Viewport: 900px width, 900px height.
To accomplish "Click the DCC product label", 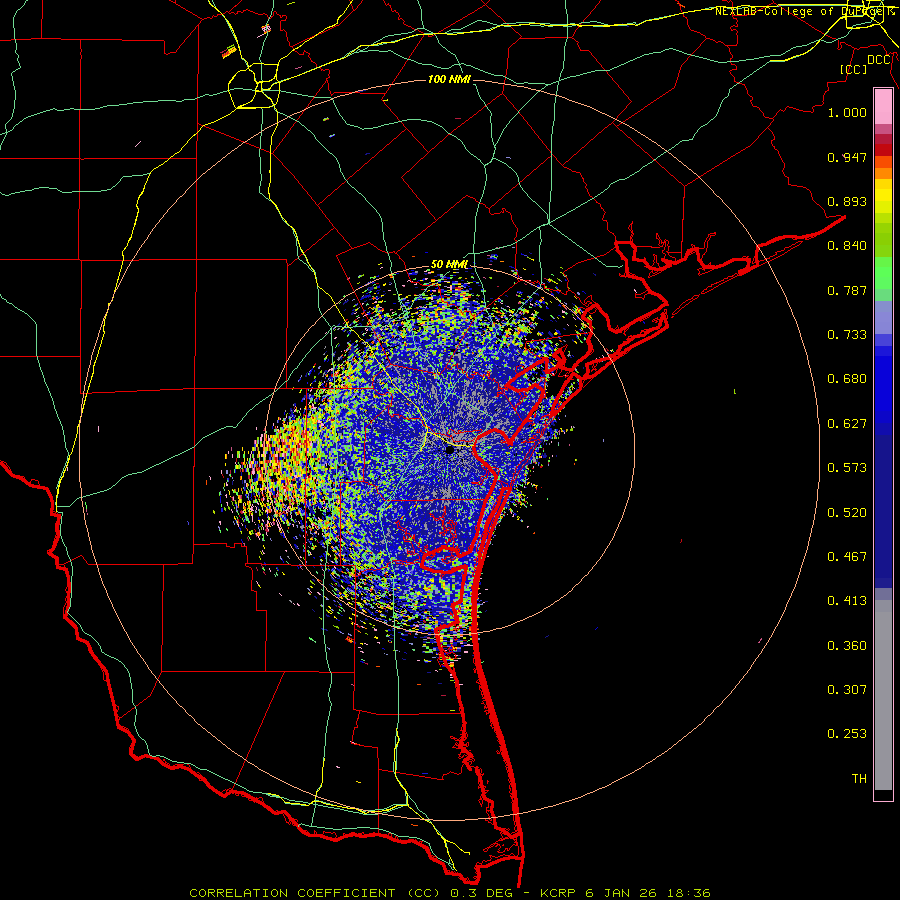I will 879,60.
